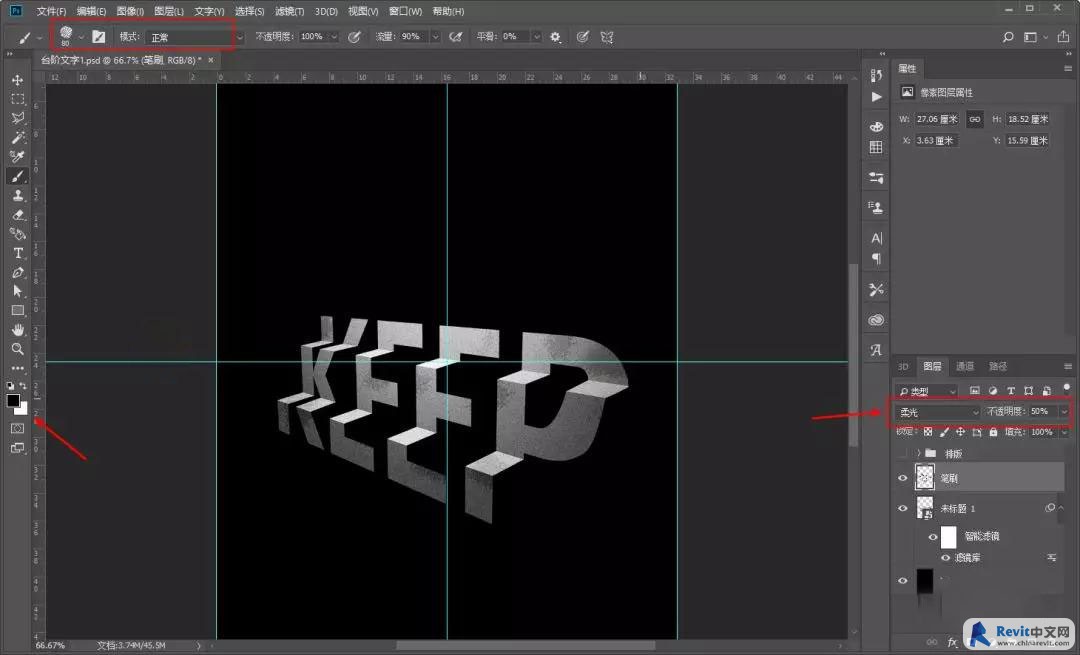Screen dimensions: 1080x655
Task: Select the Rectangle shape tool
Action: click(18, 311)
